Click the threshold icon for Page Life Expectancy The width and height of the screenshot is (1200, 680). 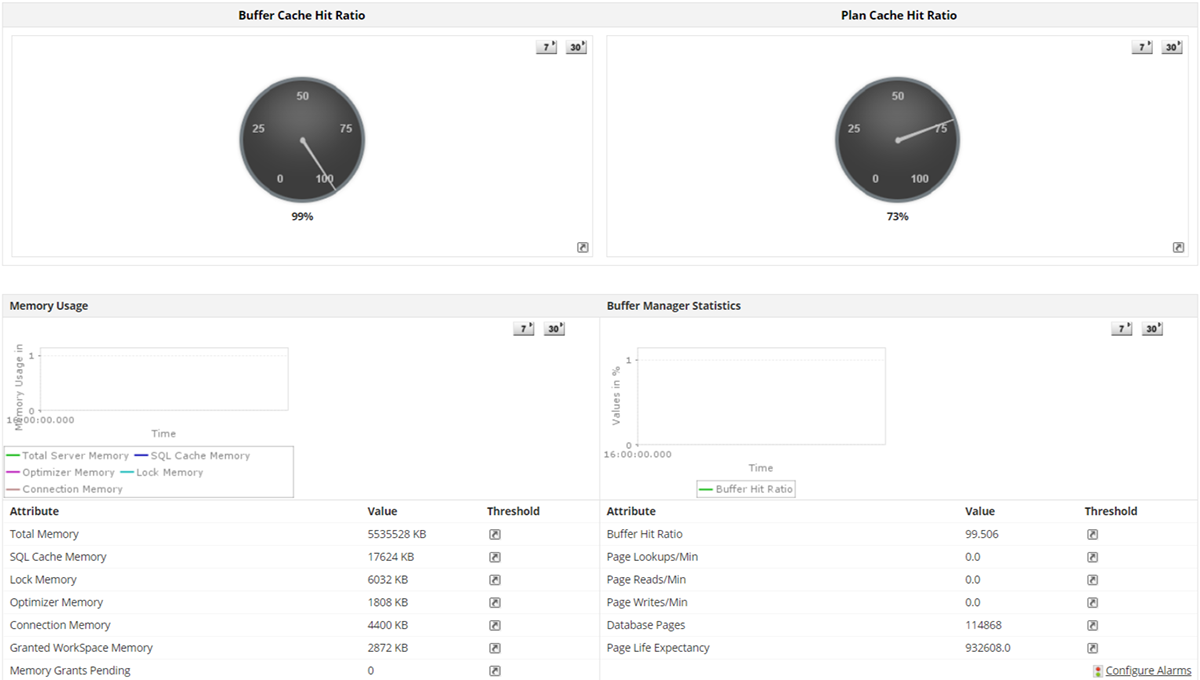1091,647
